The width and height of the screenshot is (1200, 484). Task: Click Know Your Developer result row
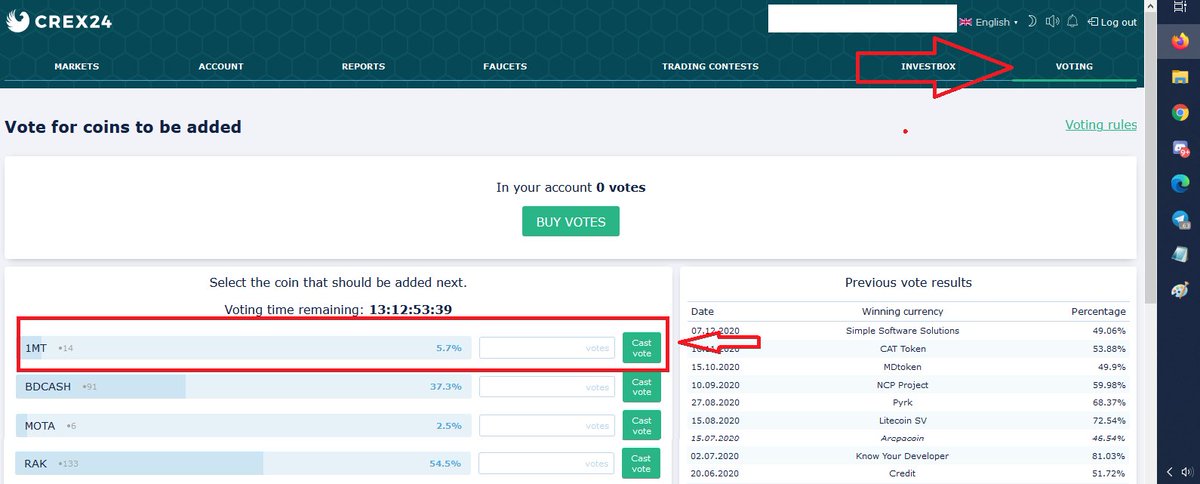click(x=908, y=456)
